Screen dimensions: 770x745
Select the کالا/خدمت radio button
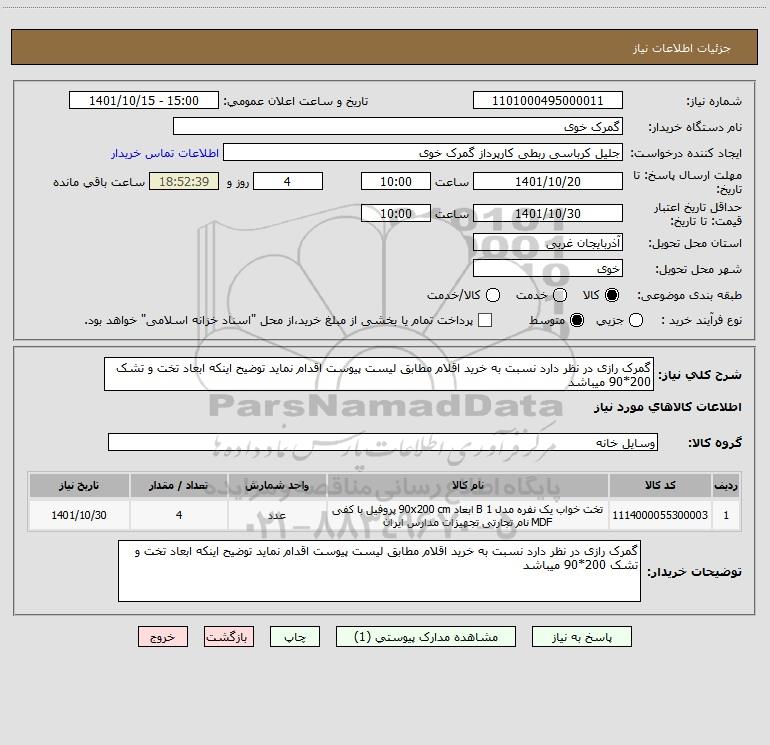[493, 295]
